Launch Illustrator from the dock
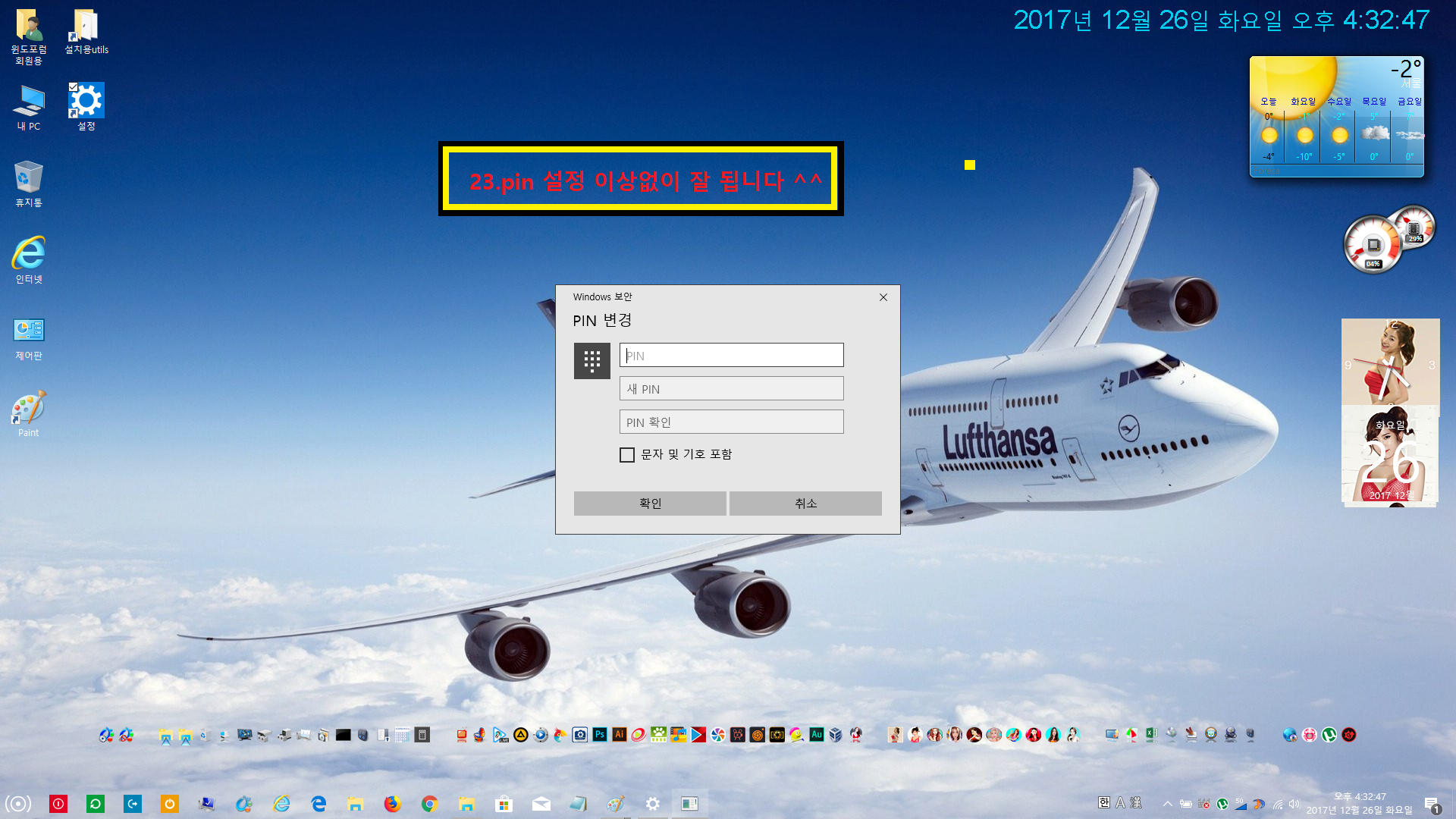The image size is (1456, 819). click(620, 734)
